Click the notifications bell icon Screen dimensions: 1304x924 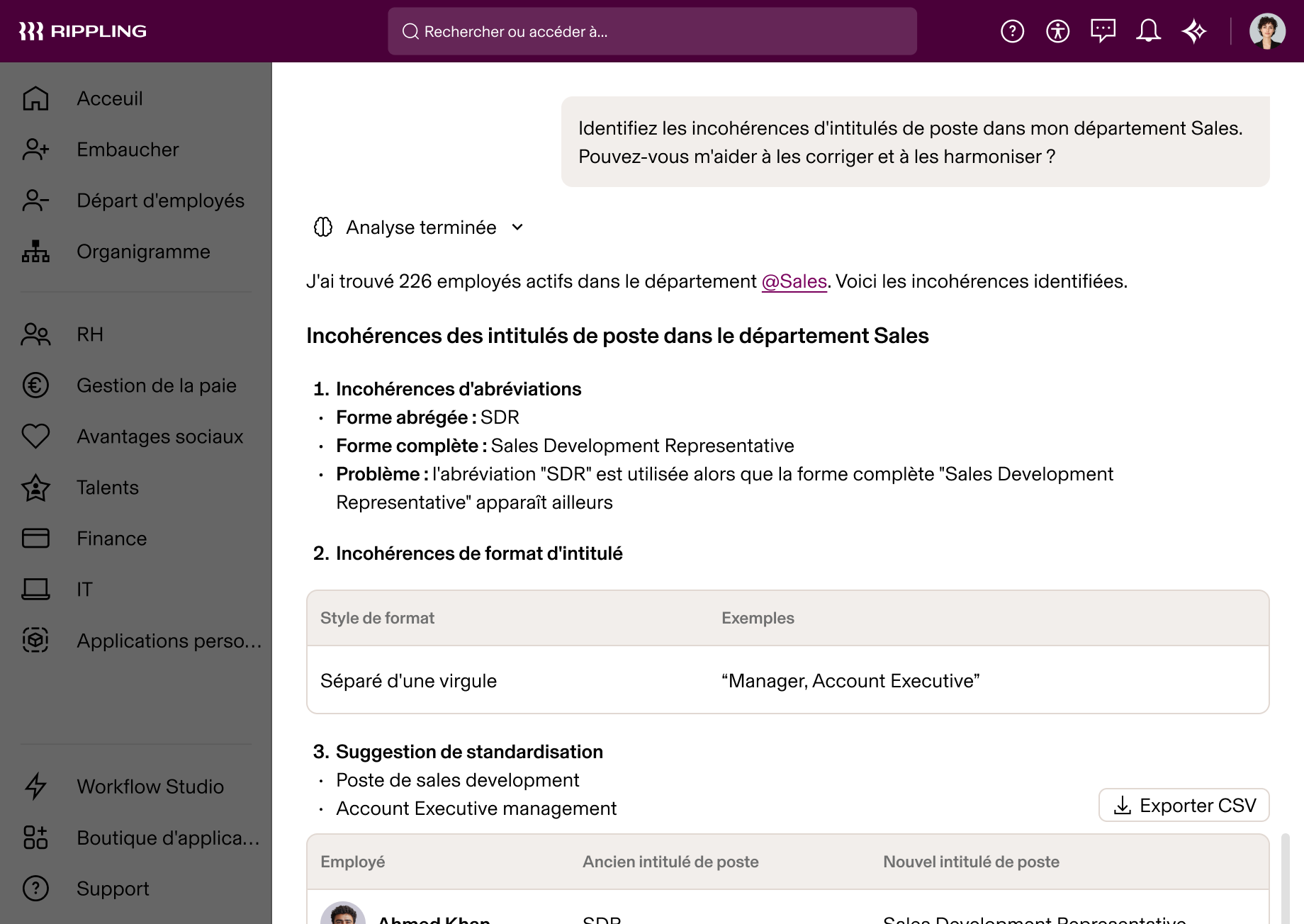[1148, 30]
